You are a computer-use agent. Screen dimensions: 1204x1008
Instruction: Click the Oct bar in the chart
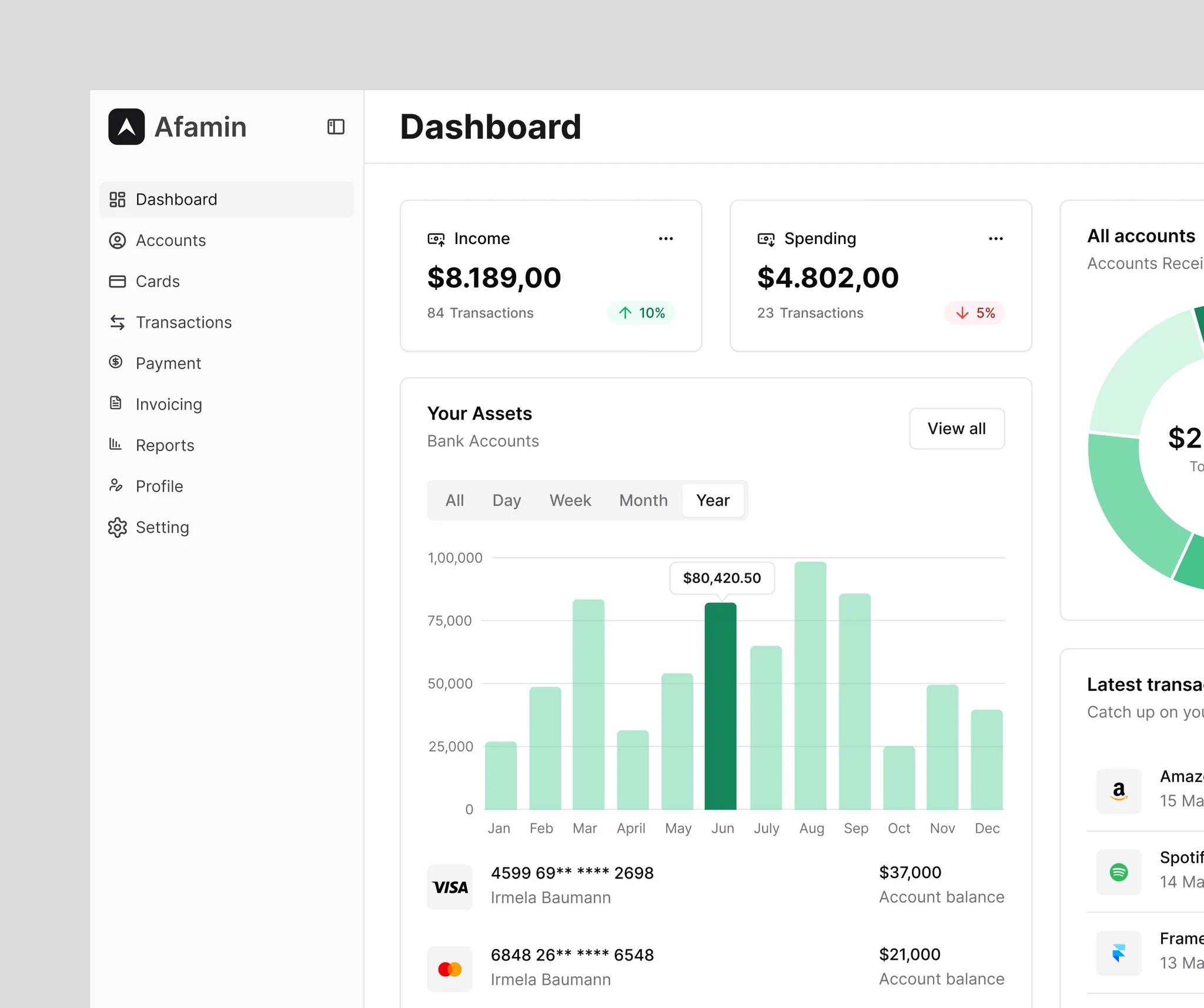click(899, 777)
